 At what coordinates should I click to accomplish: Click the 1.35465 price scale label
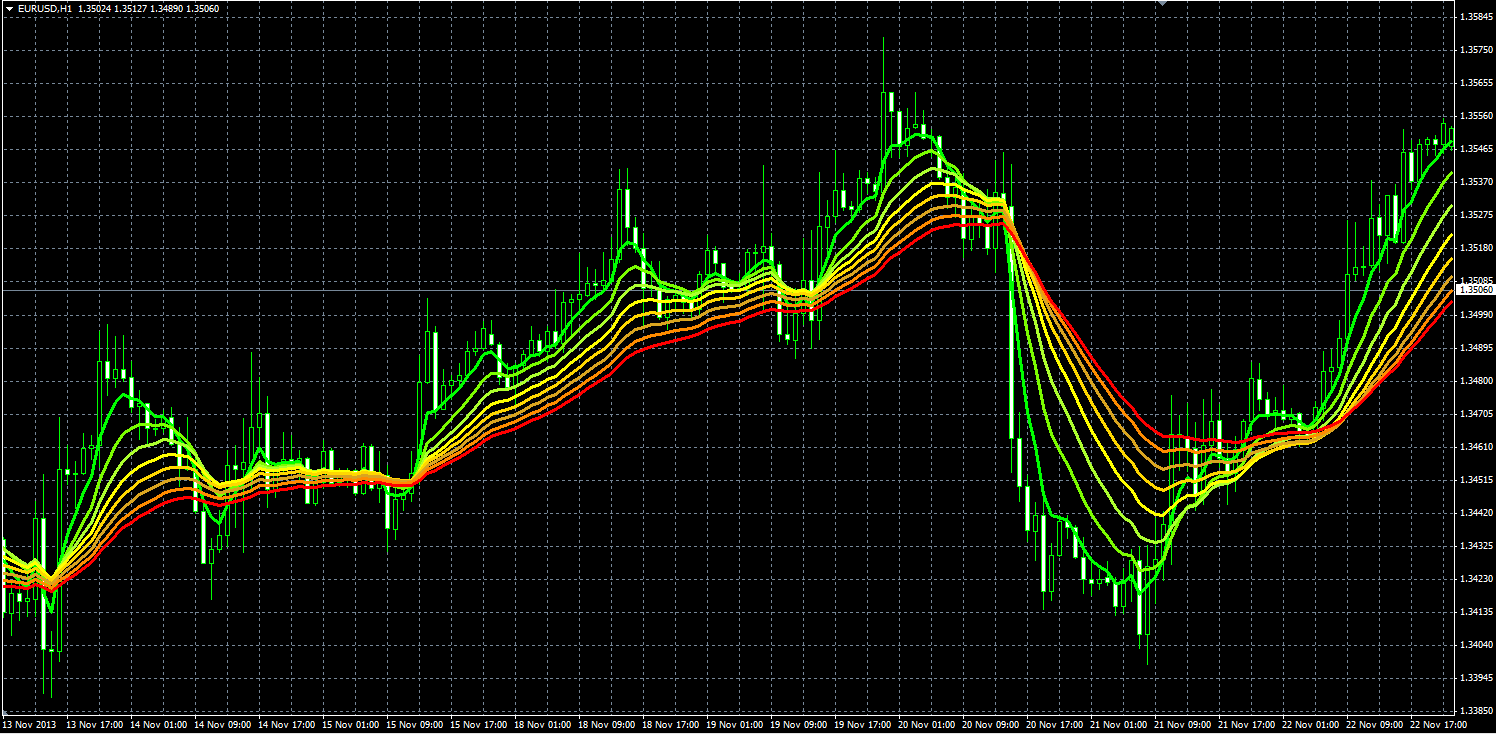coord(1476,149)
